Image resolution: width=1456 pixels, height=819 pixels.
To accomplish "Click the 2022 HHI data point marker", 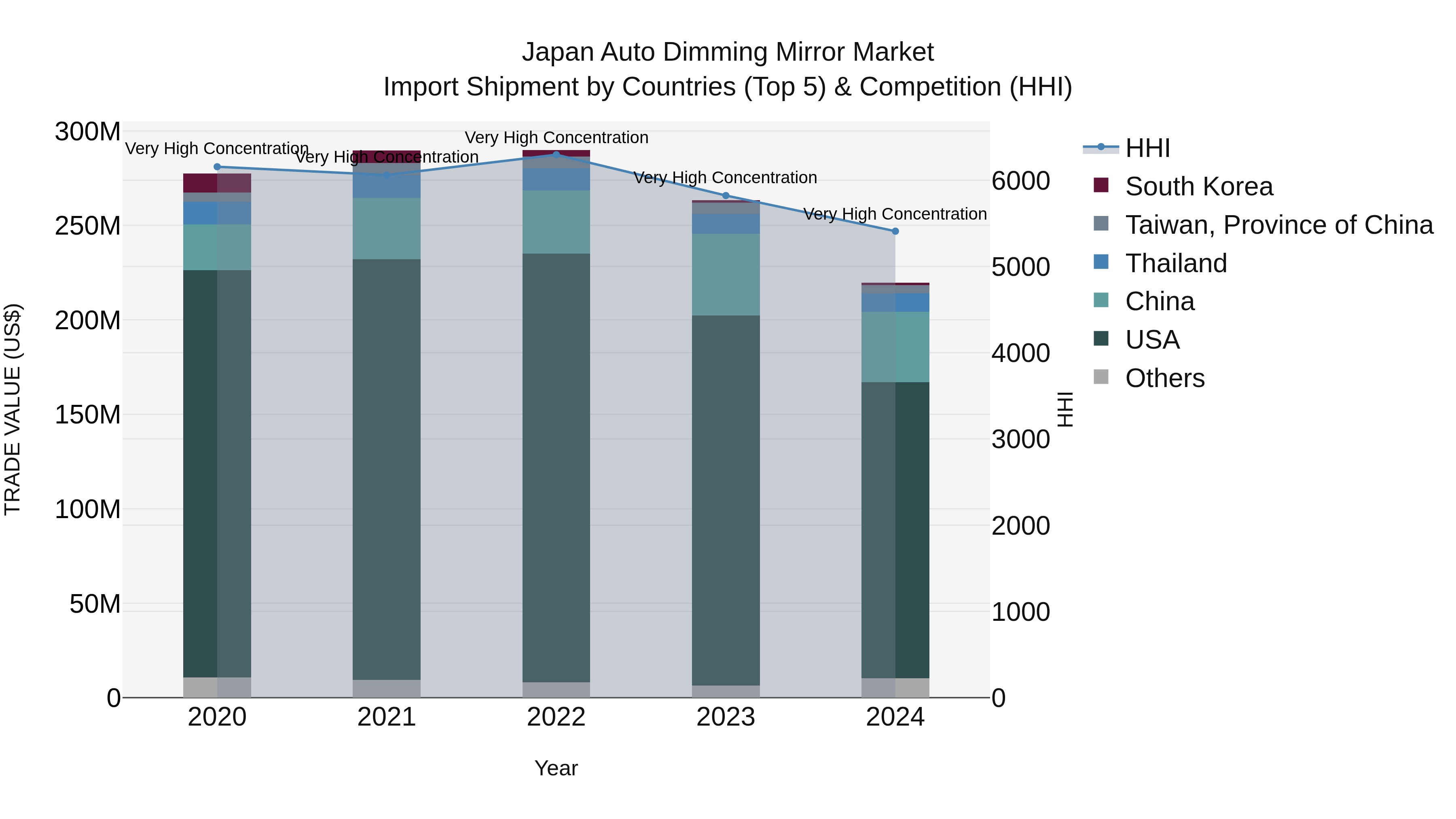I will tap(556, 154).
